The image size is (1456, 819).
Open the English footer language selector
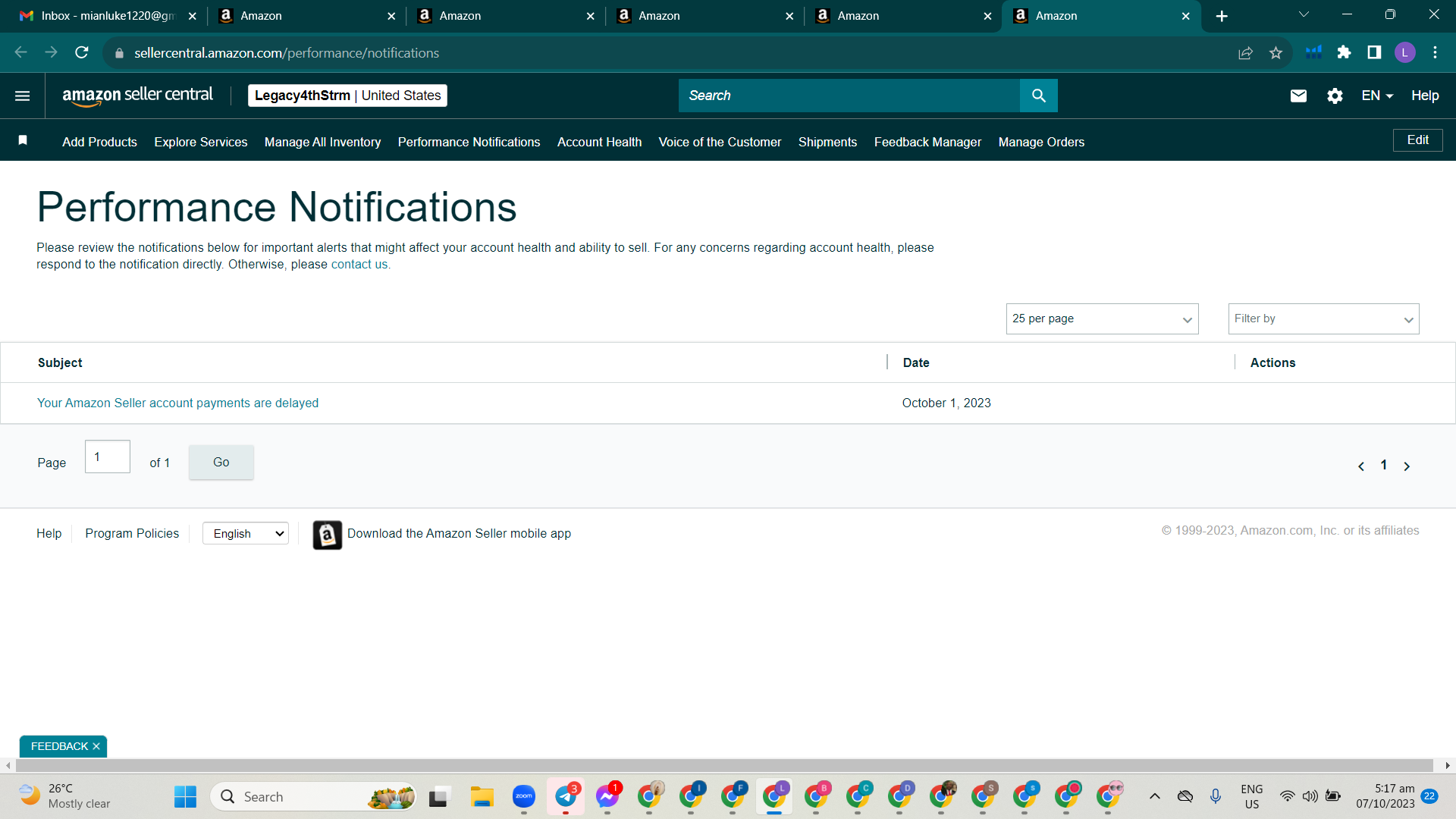(246, 533)
